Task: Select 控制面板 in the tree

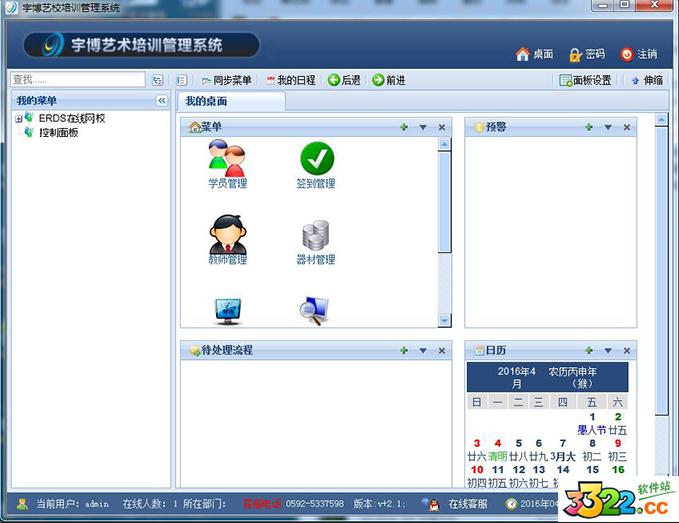Action: click(x=58, y=132)
